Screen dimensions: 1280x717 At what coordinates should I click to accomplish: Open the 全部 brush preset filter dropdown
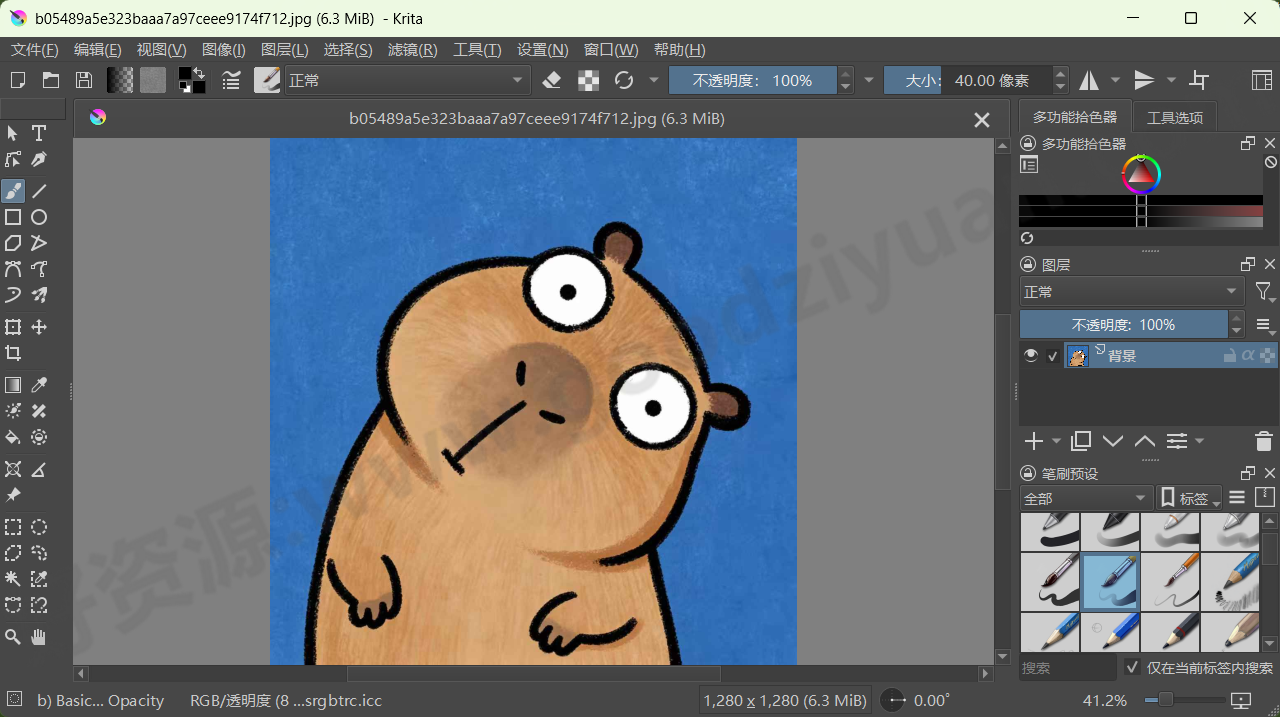point(1086,497)
